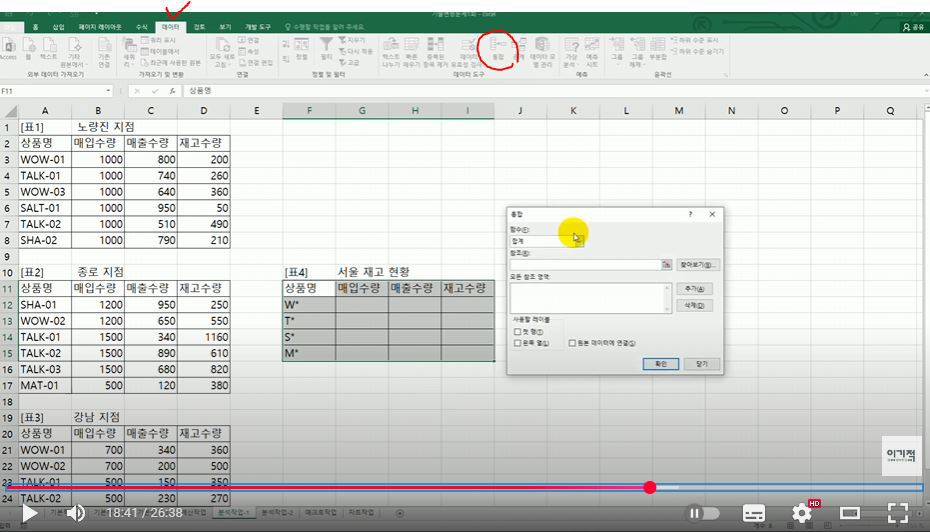Image resolution: width=930 pixels, height=532 pixels.
Task: Click the 빠른 채우기 (flash fill) icon
Action: [411, 52]
